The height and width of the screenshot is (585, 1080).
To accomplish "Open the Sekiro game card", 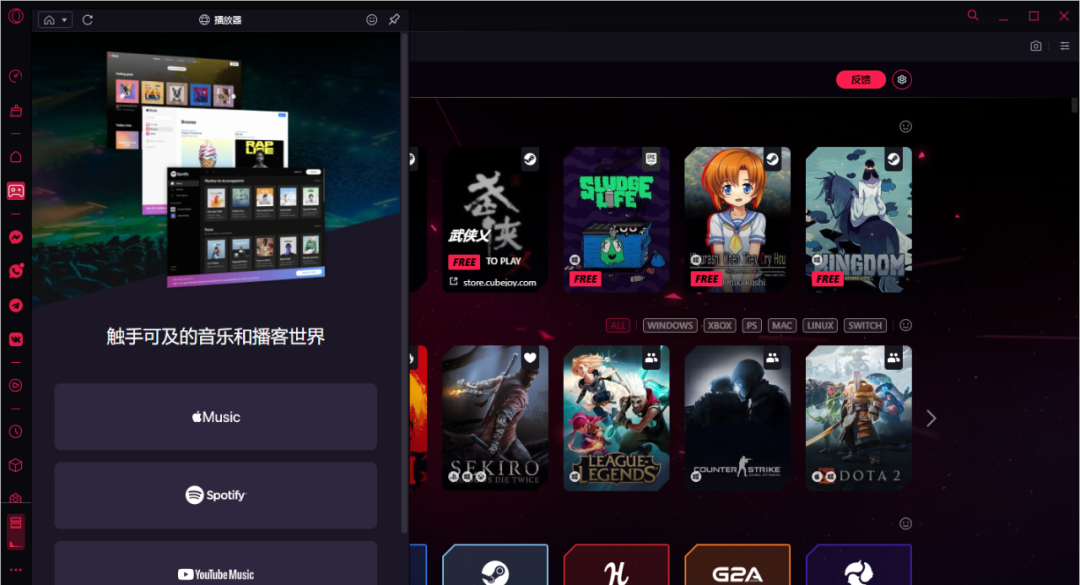I will (x=495, y=418).
